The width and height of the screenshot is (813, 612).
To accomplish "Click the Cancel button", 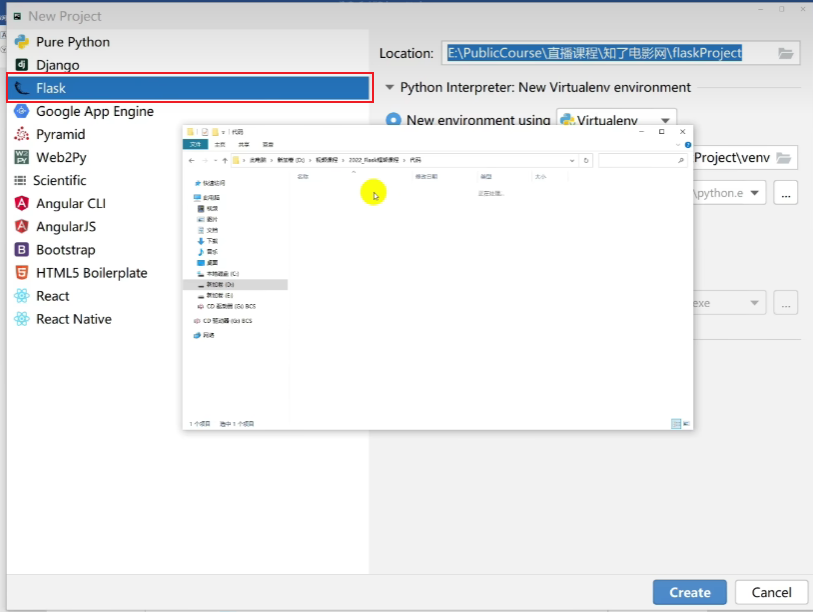I will pyautogui.click(x=771, y=592).
